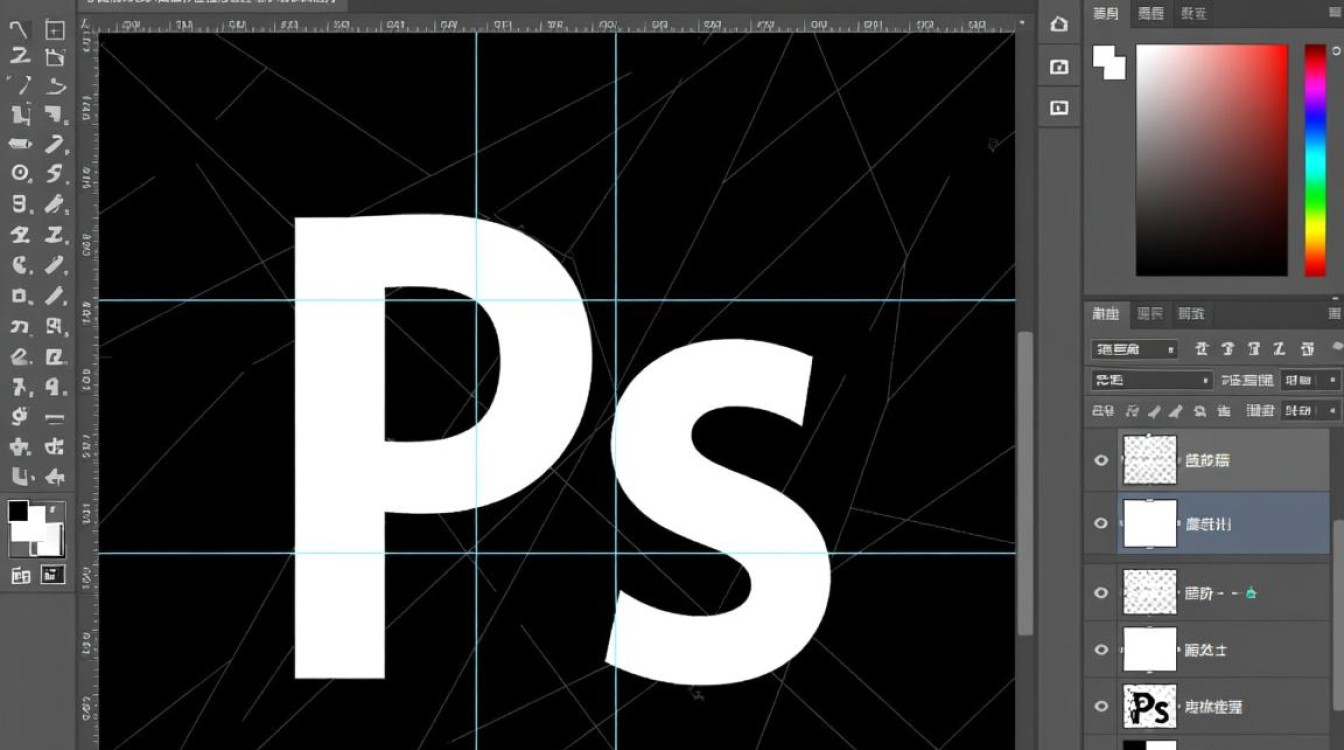Click the highlighted layer's white thumbnail
The width and height of the screenshot is (1344, 750).
[x=1150, y=523]
